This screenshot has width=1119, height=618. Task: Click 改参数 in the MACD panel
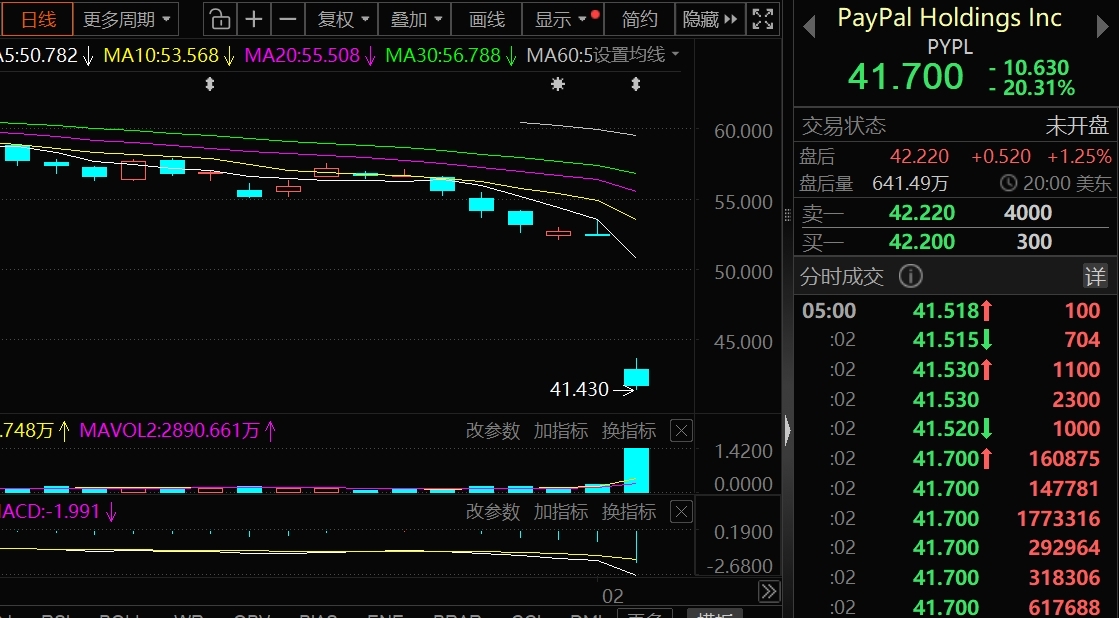click(x=492, y=512)
